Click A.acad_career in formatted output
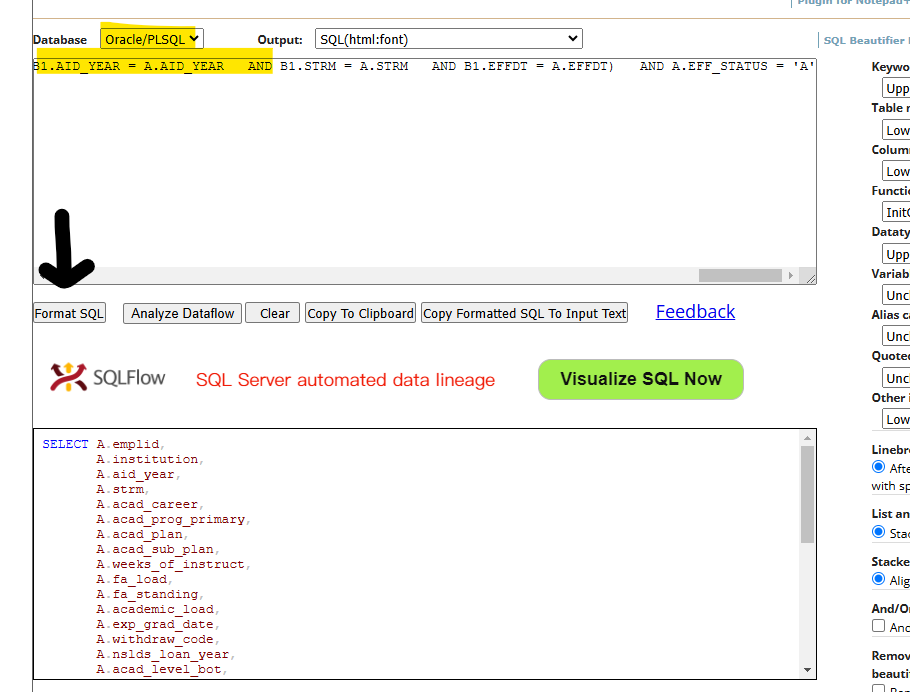Screen dimensions: 910x692 [147, 504]
